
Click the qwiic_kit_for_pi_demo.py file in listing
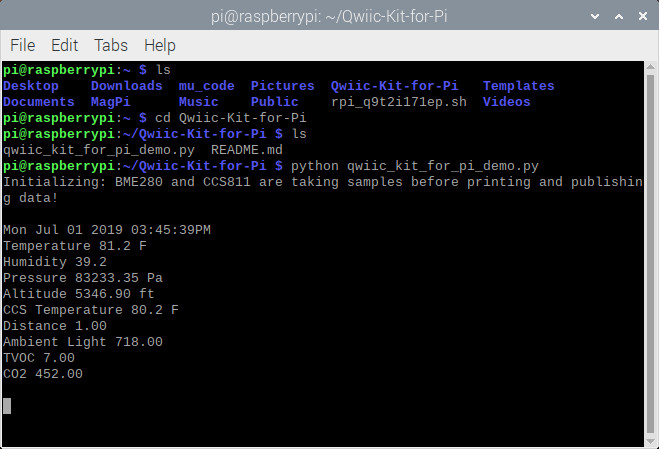(x=99, y=150)
